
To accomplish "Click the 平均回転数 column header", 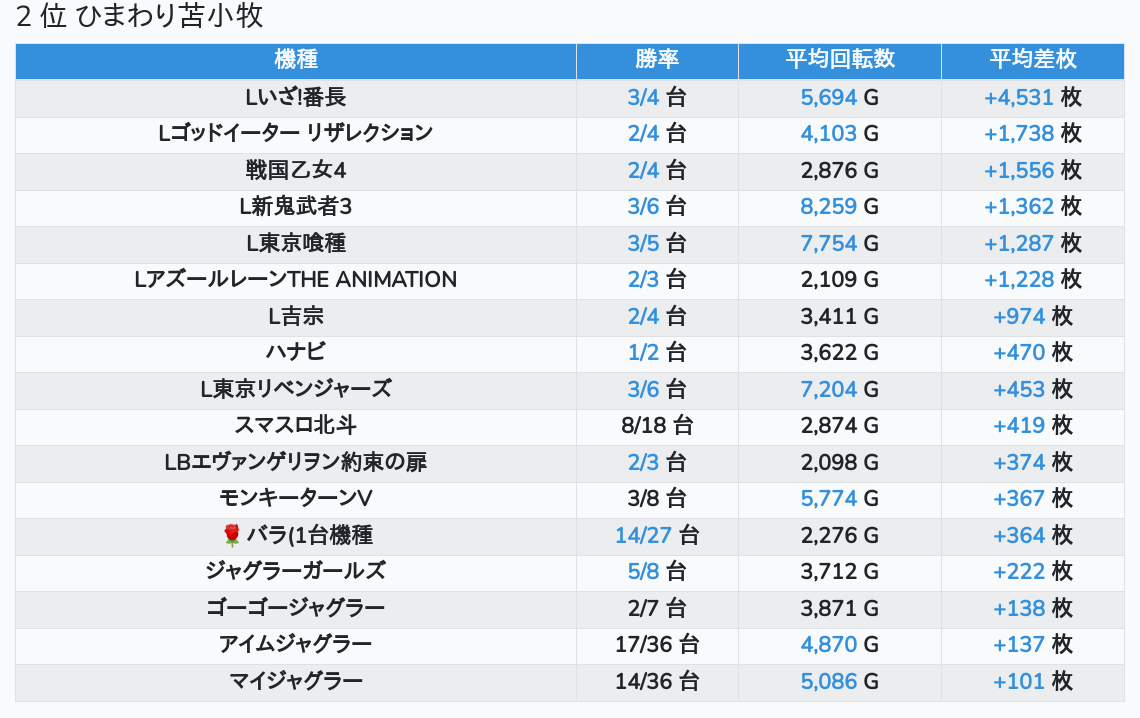I will (840, 59).
